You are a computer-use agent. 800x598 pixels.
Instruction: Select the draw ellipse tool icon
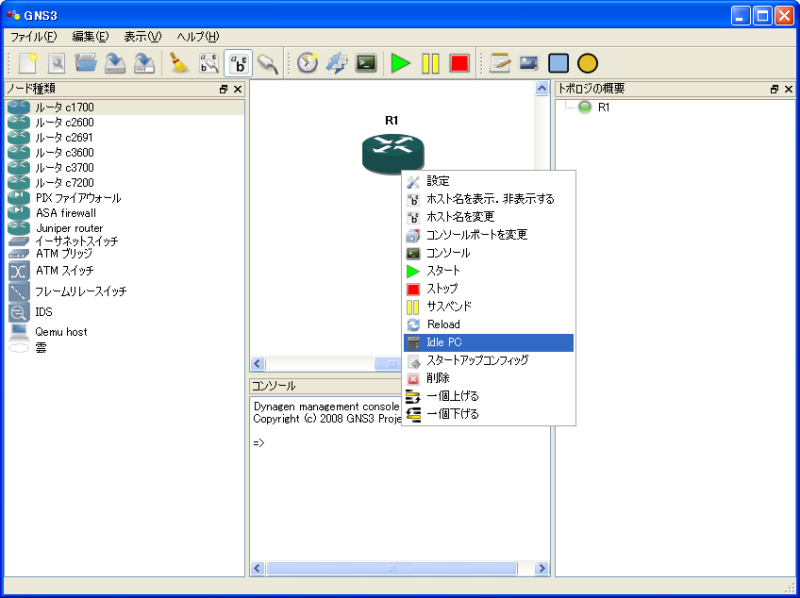pos(588,63)
